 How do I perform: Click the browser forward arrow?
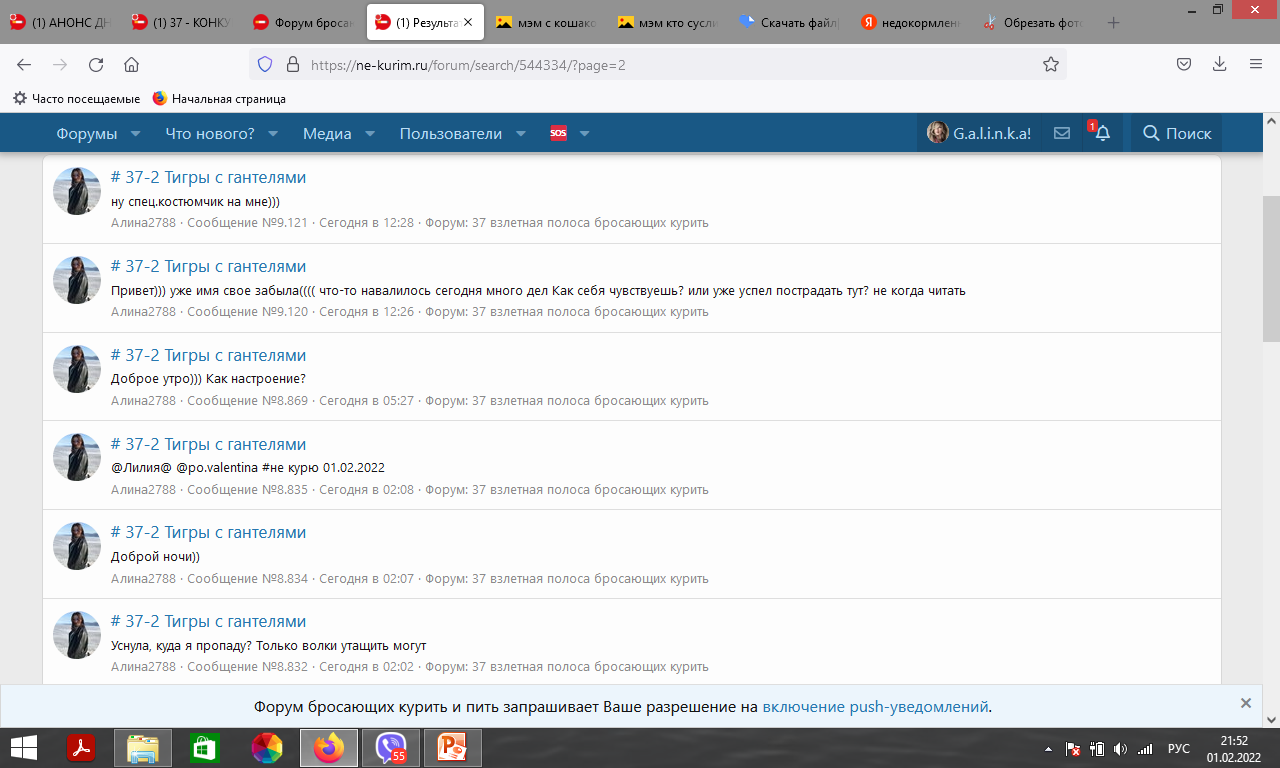(x=60, y=64)
